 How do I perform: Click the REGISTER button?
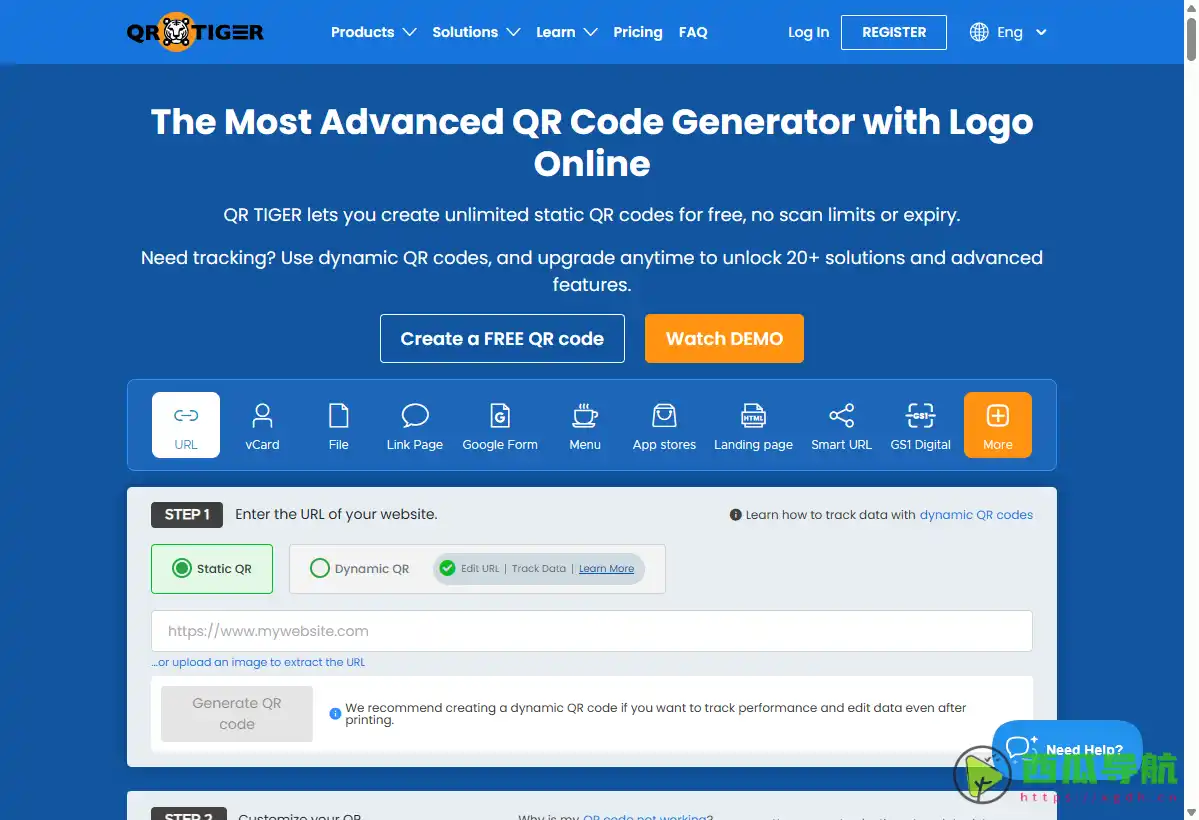[x=894, y=32]
